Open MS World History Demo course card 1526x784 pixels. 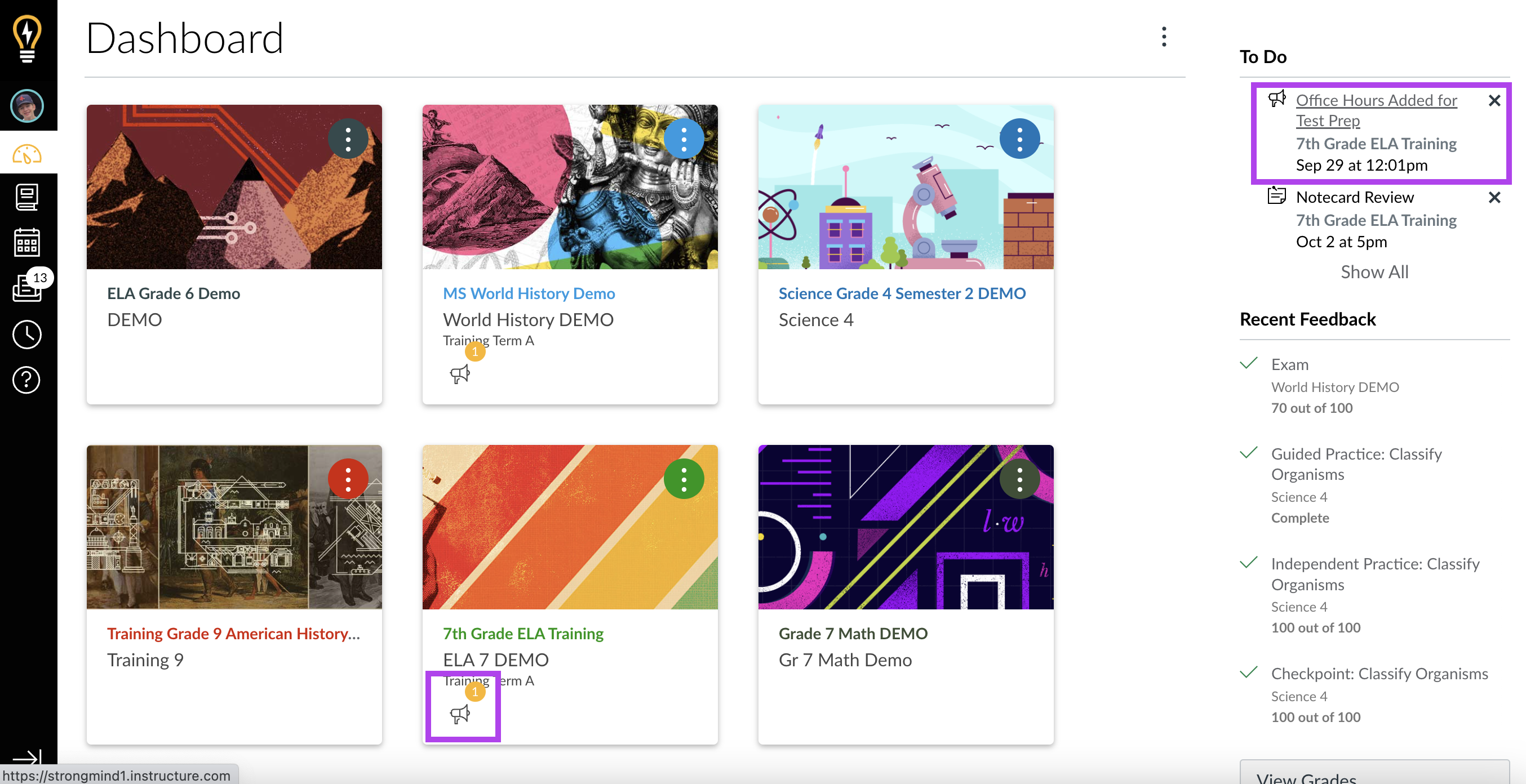coord(529,293)
